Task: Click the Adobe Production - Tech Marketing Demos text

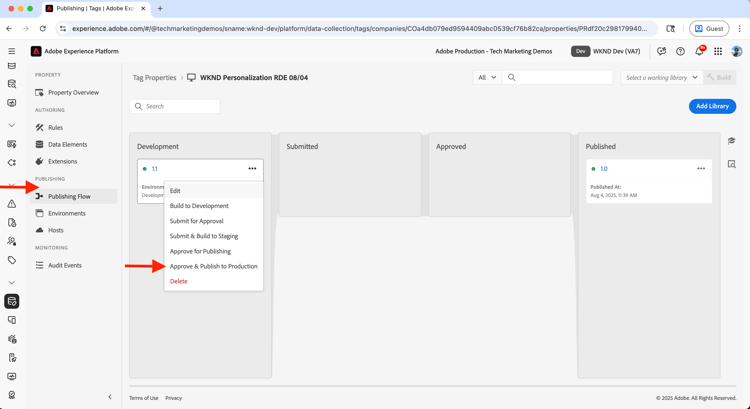Action: (x=494, y=51)
